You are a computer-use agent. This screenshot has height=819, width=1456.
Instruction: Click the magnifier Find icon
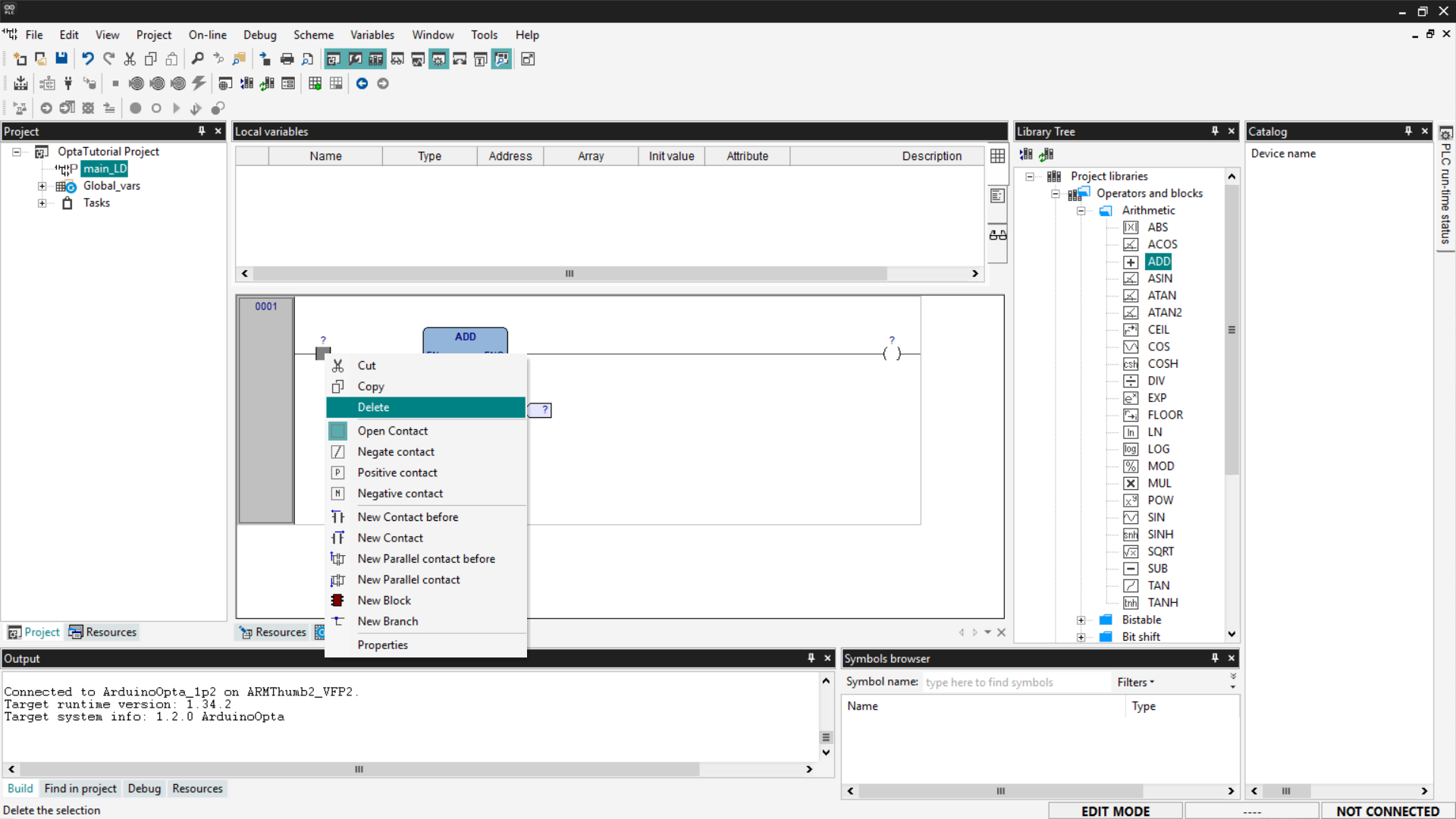point(197,59)
